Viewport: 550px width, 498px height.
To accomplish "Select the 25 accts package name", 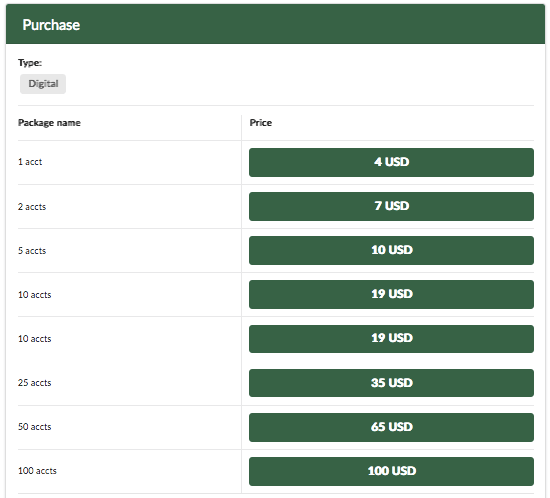I will tap(35, 383).
